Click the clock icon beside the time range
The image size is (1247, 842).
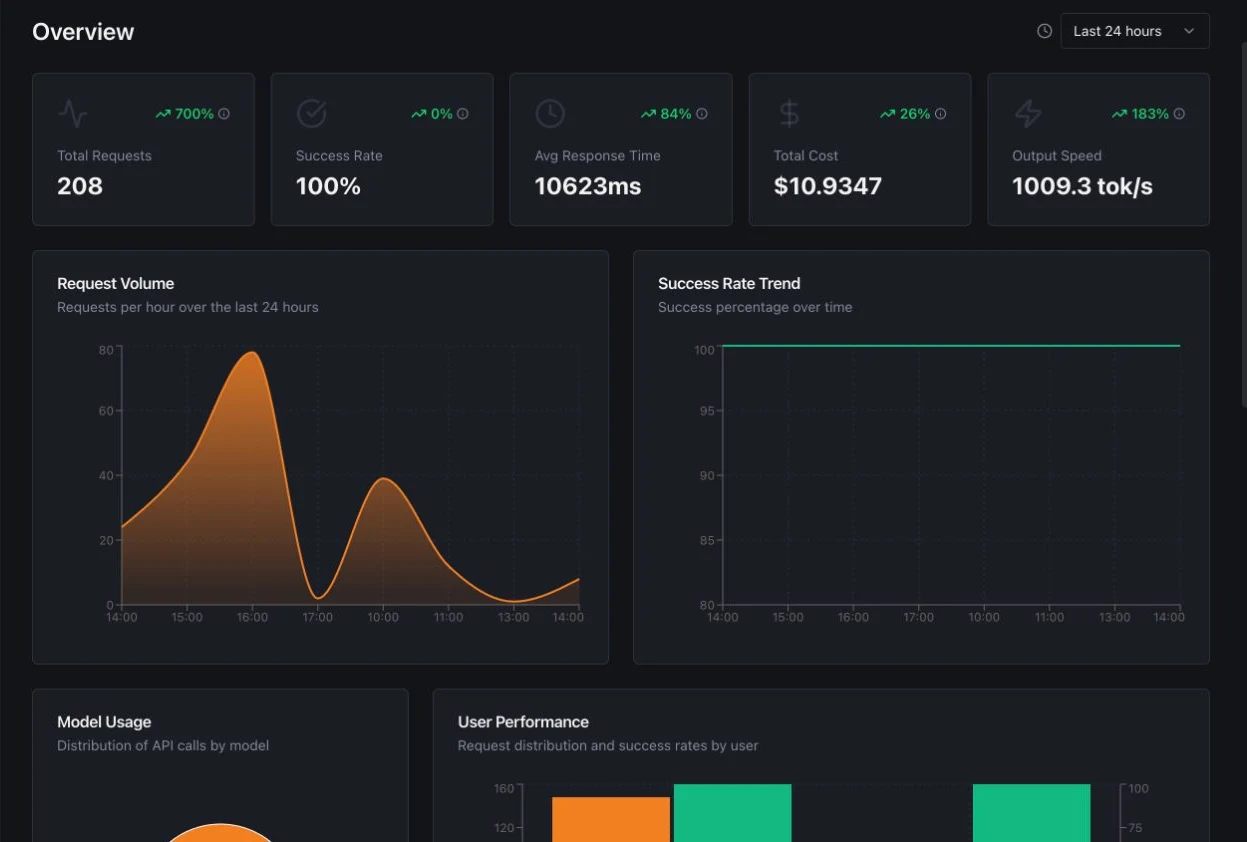[1044, 31]
